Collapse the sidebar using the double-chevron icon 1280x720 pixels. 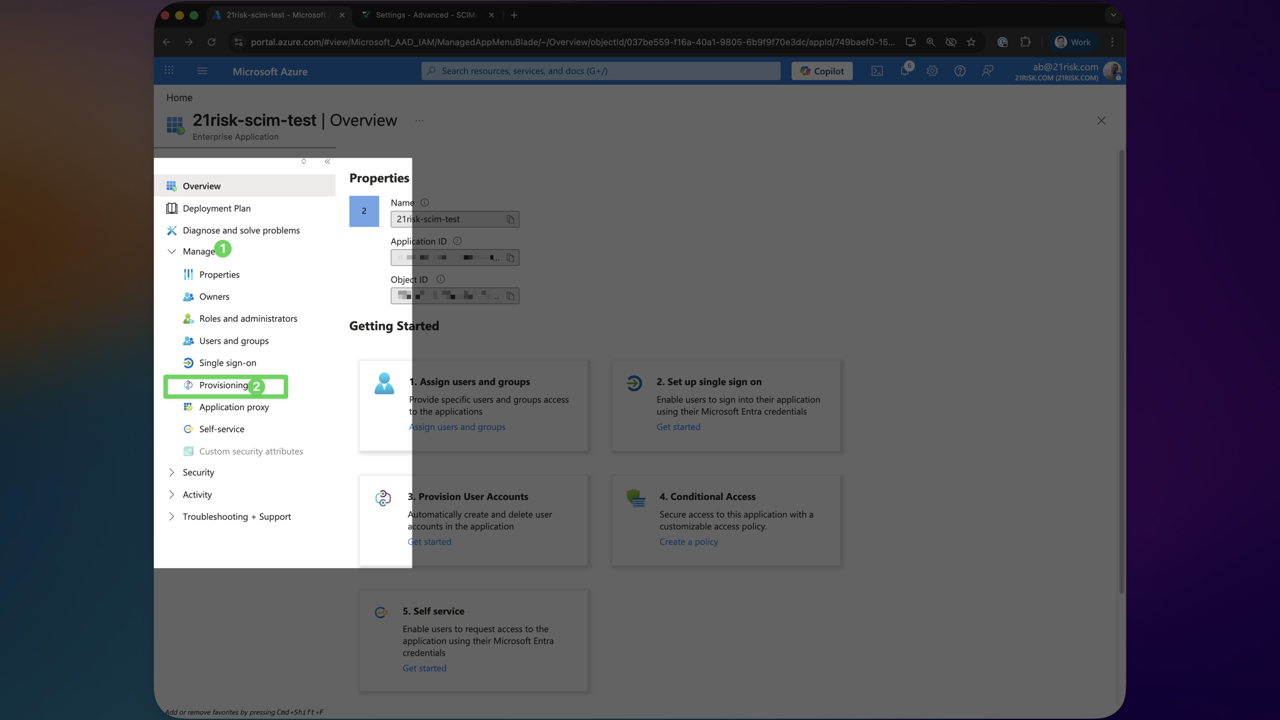click(x=327, y=160)
